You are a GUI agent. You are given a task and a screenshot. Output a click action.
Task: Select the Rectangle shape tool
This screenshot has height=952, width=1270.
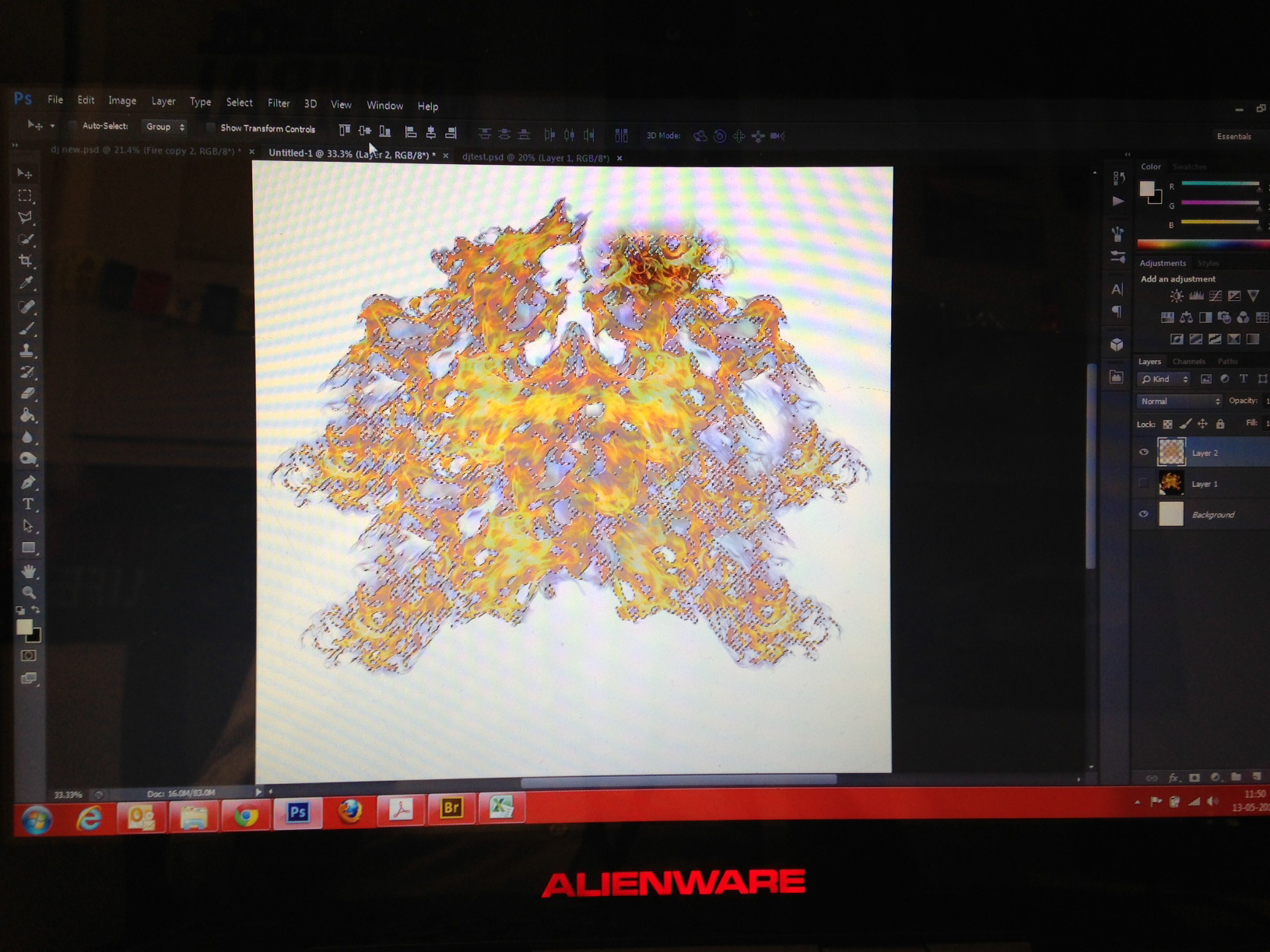[29, 548]
